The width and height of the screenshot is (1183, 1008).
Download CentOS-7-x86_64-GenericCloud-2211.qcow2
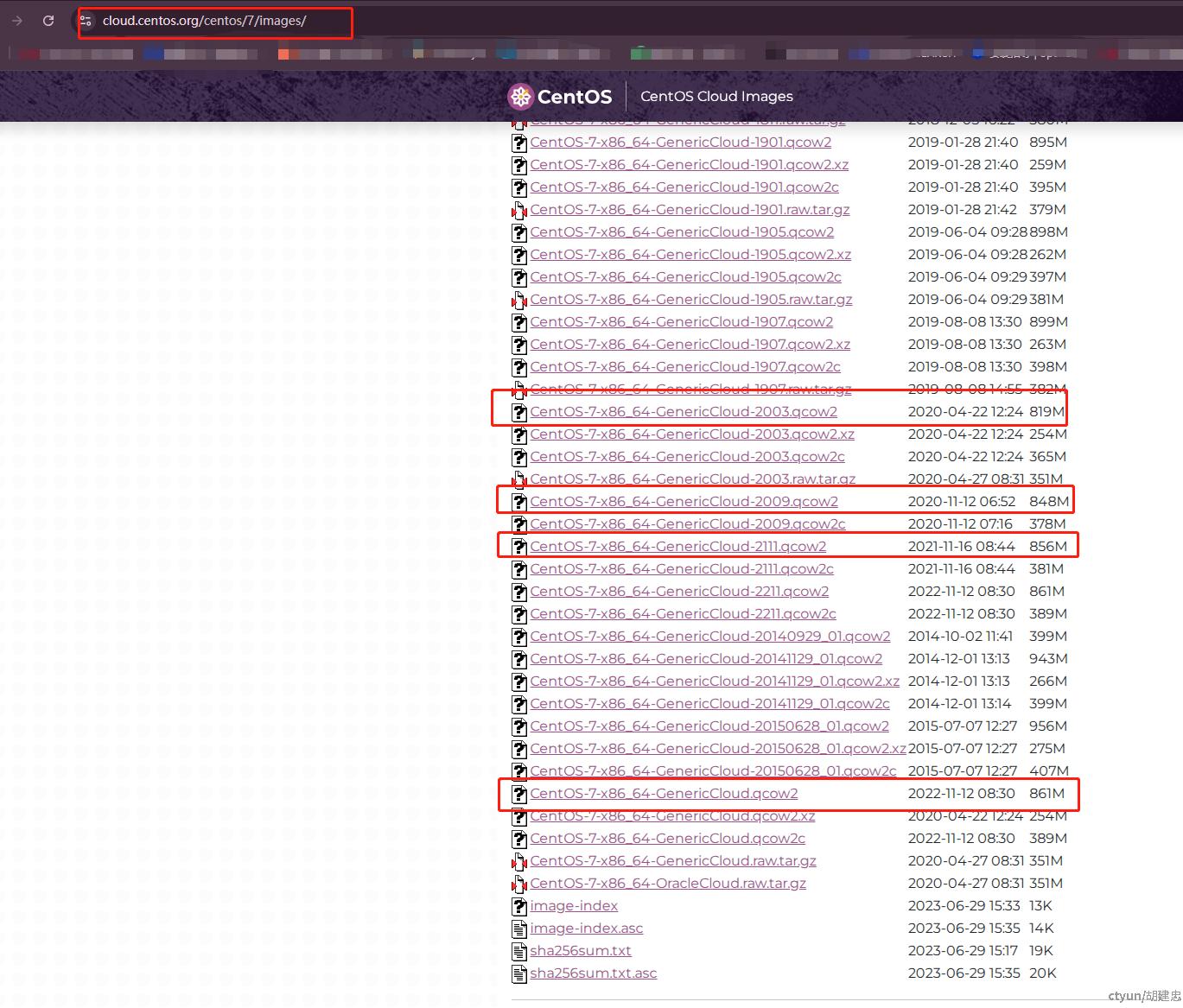[x=679, y=592]
